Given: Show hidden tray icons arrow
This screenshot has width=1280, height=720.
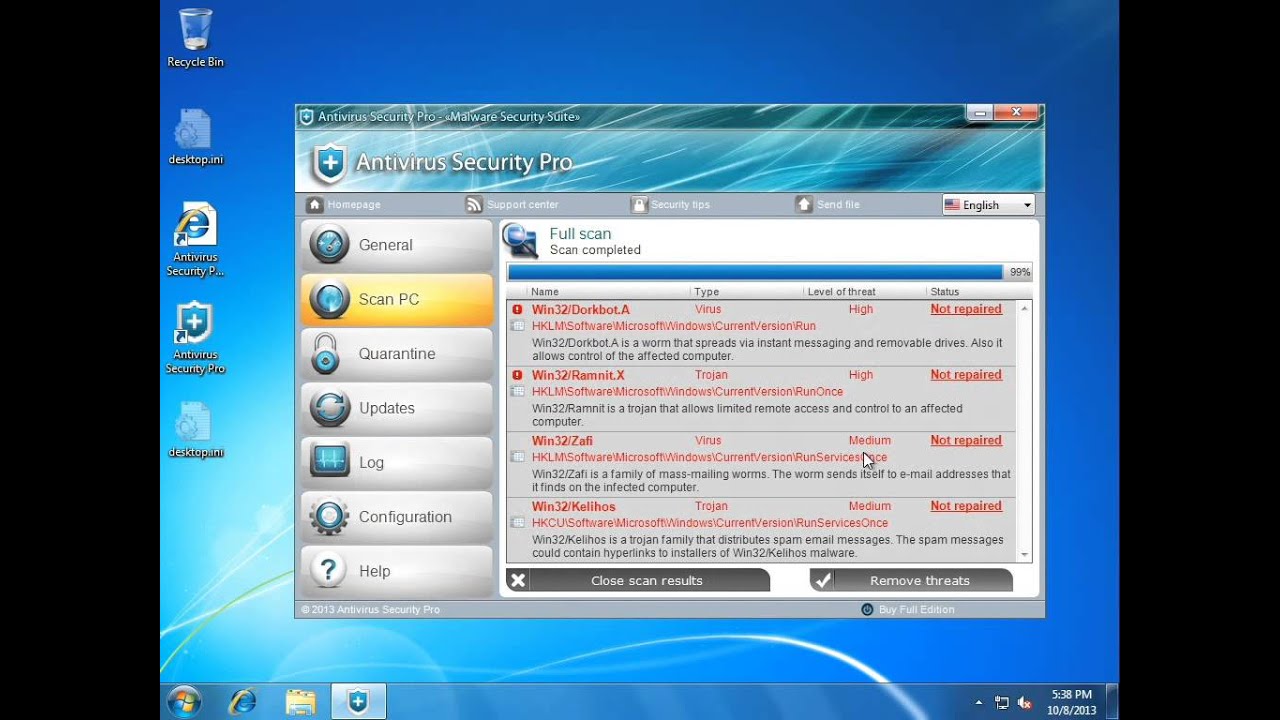Looking at the screenshot, I should pos(979,703).
